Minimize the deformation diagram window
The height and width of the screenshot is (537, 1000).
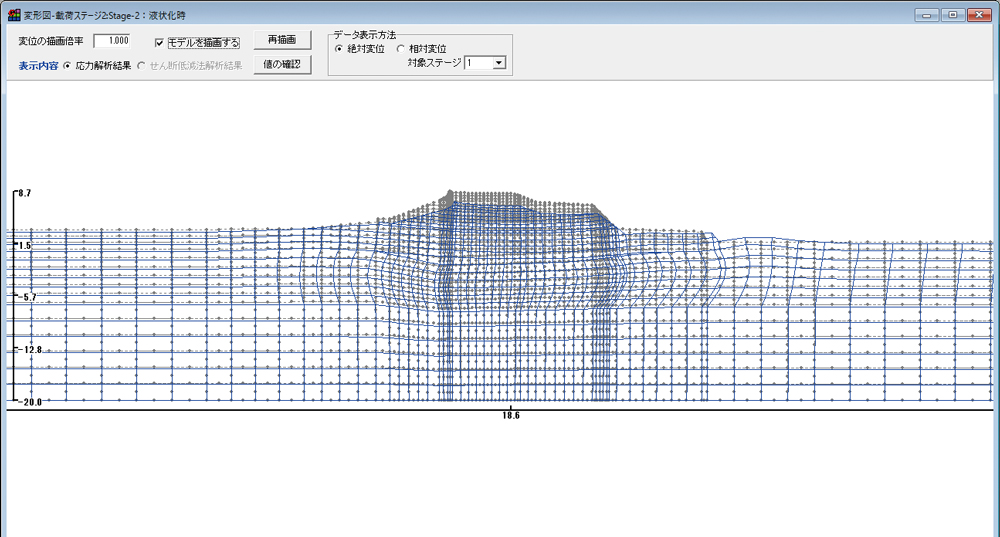928,15
